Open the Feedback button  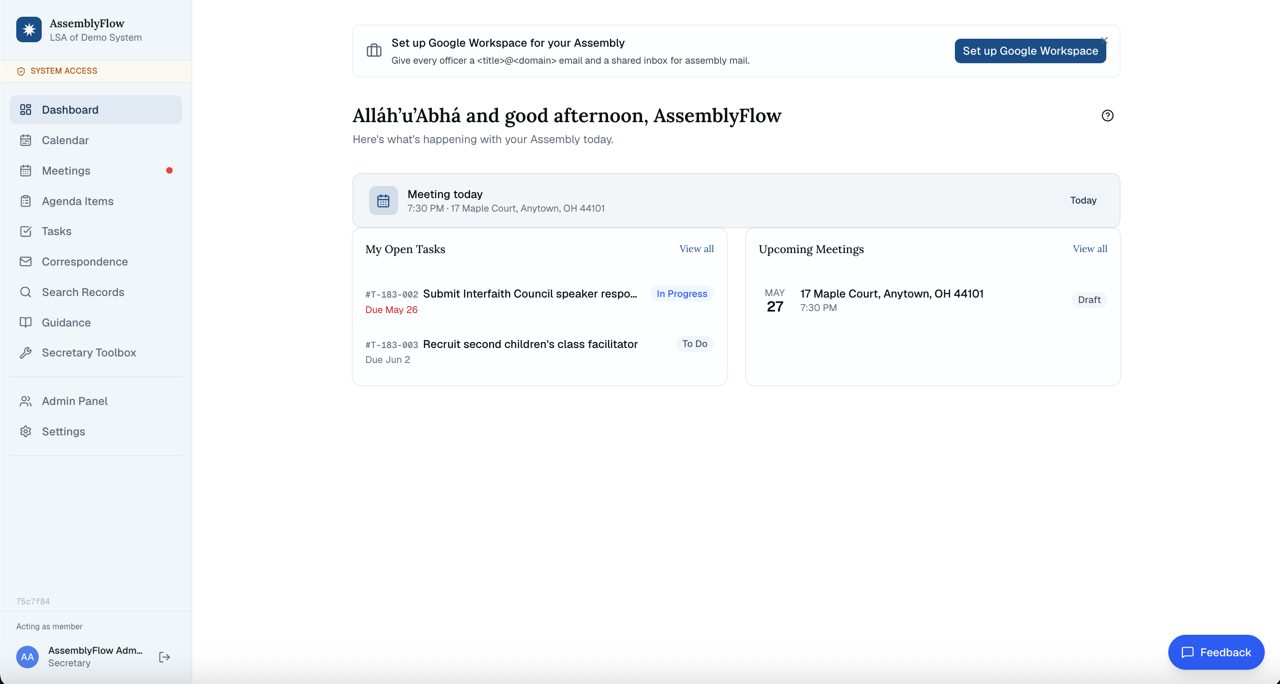tap(1216, 652)
